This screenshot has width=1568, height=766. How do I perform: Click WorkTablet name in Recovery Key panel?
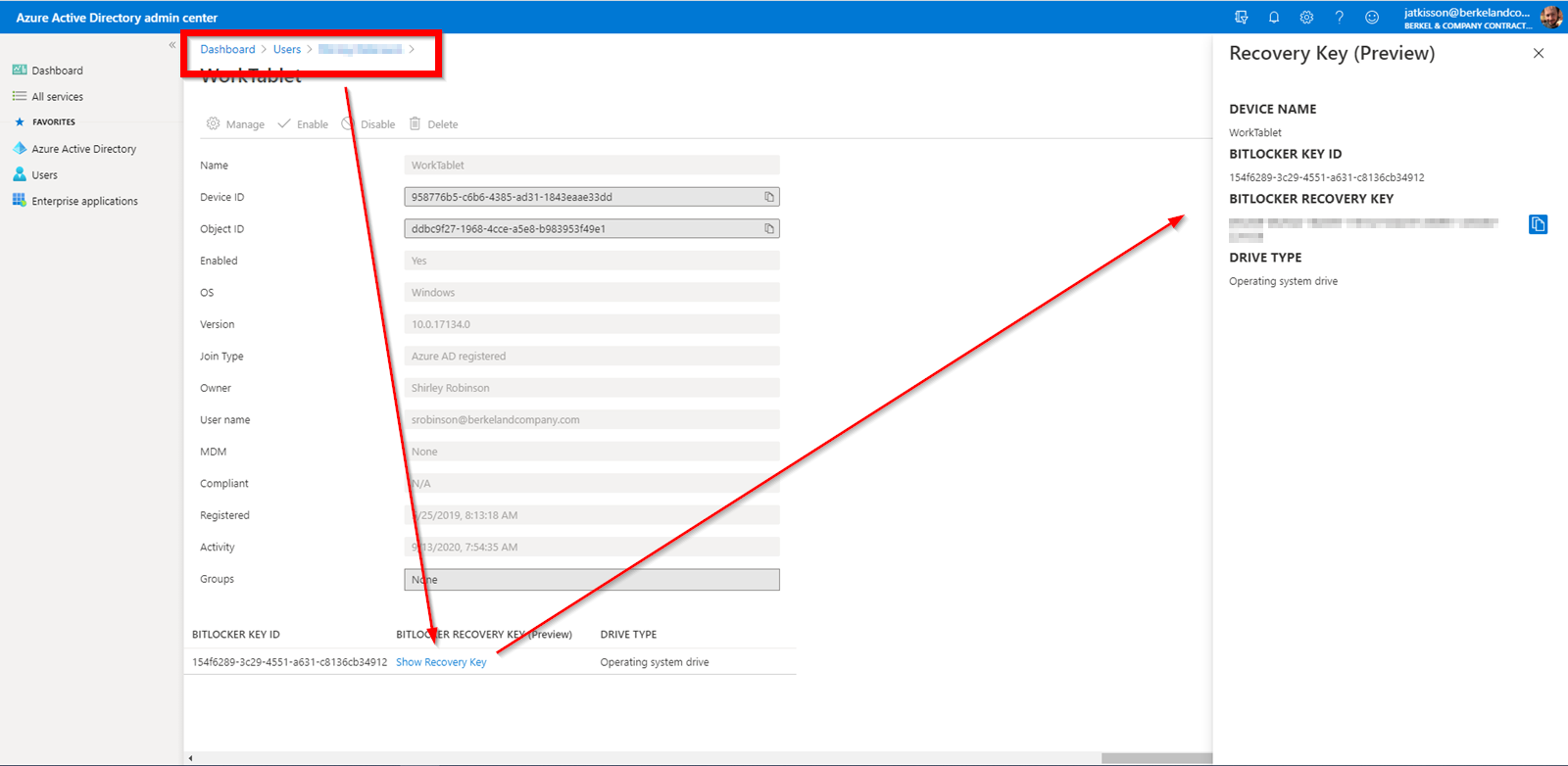(x=1255, y=132)
